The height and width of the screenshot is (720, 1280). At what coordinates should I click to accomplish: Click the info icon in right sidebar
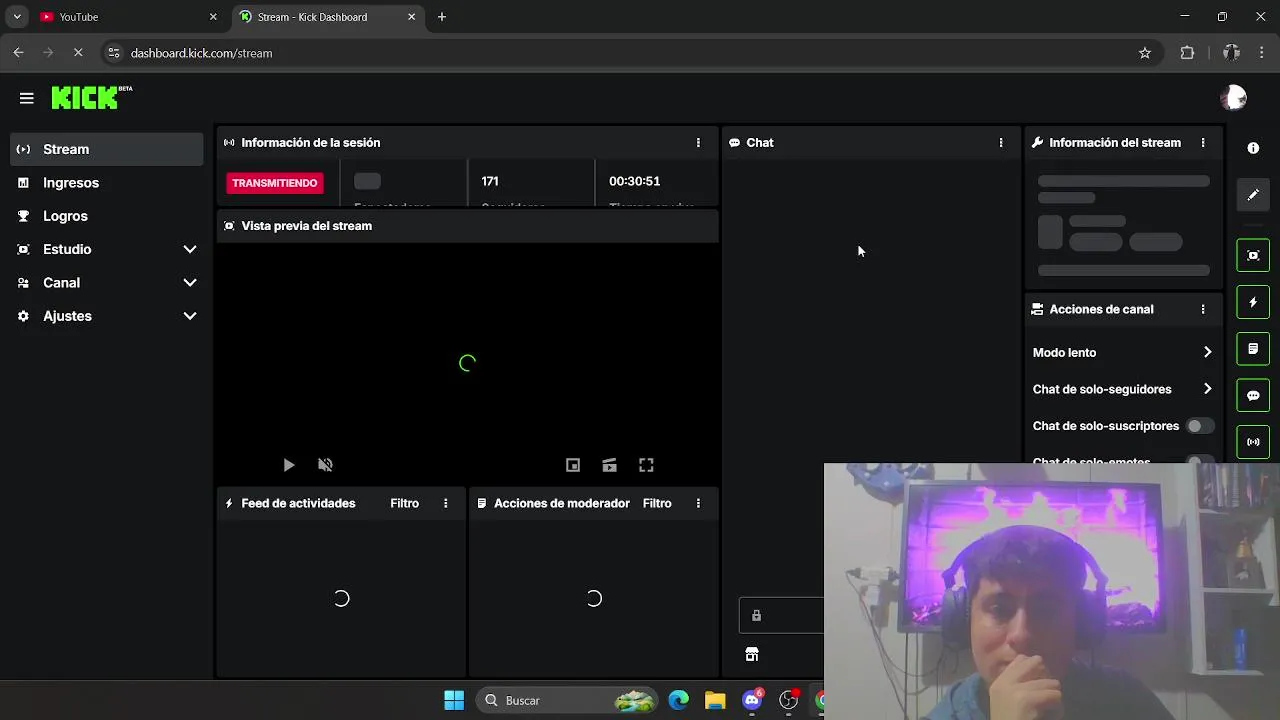(1253, 148)
